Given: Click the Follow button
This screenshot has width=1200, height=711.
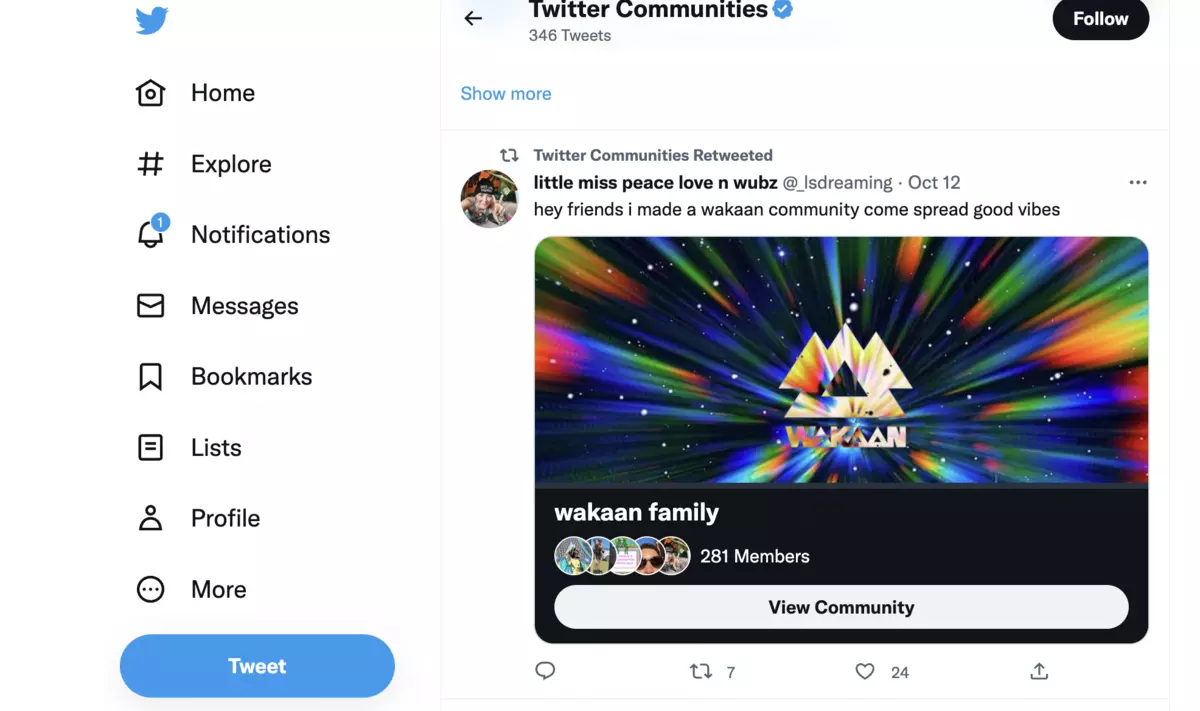Looking at the screenshot, I should click(x=1100, y=19).
